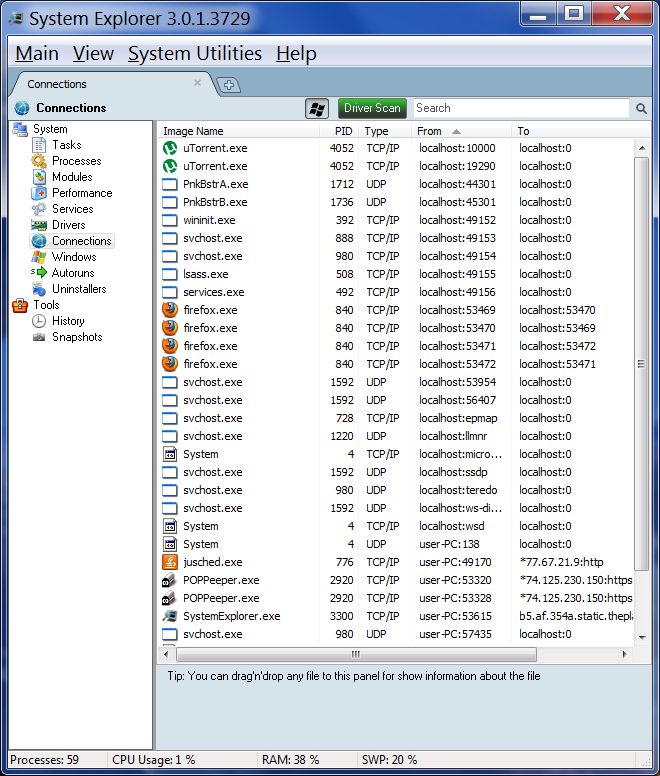Click localhost:53472 in the To column

pos(558,346)
